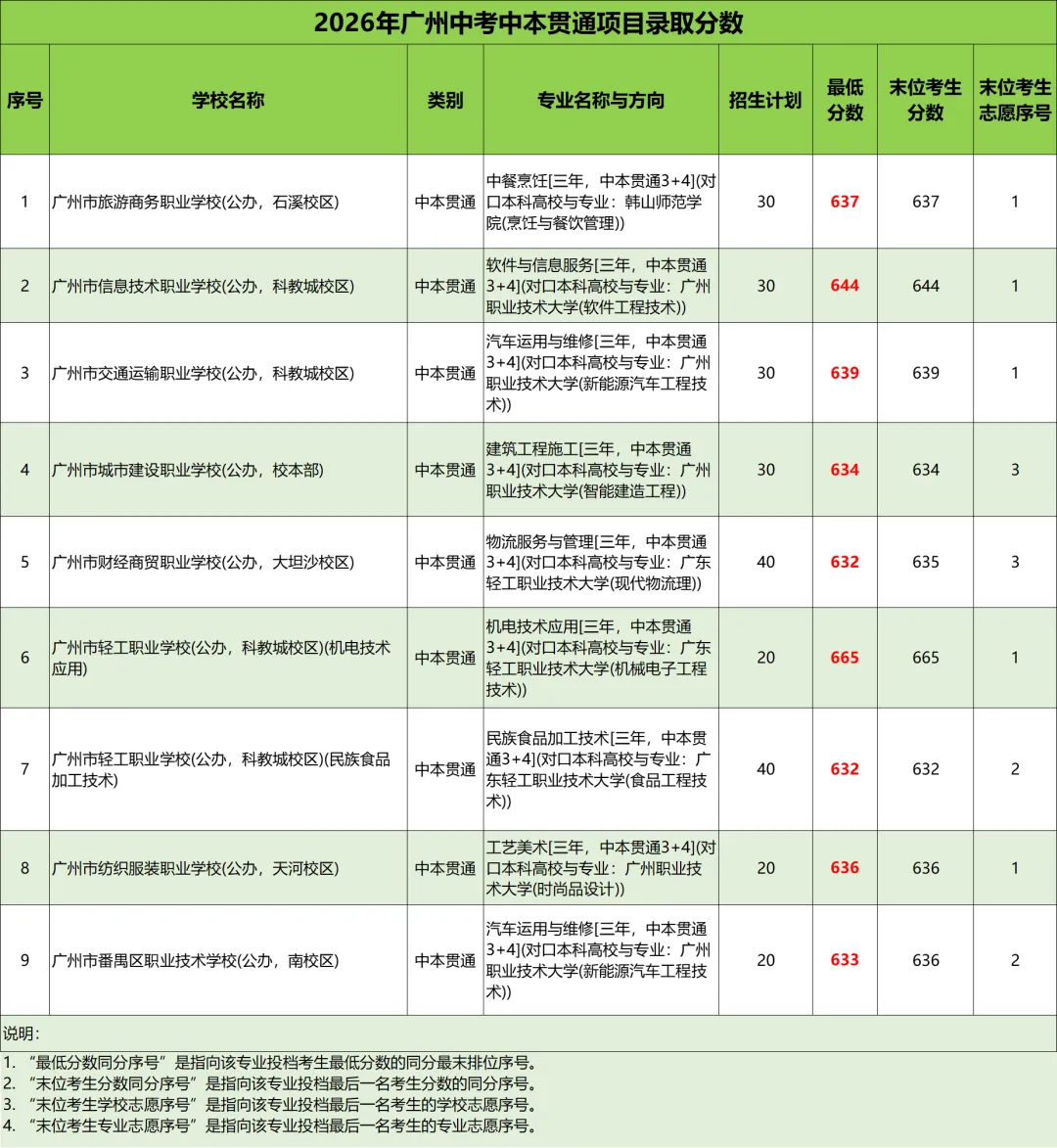Image resolution: width=1057 pixels, height=1148 pixels.
Task: Click the 中本贯通 category in row 9
Action: coord(445,960)
